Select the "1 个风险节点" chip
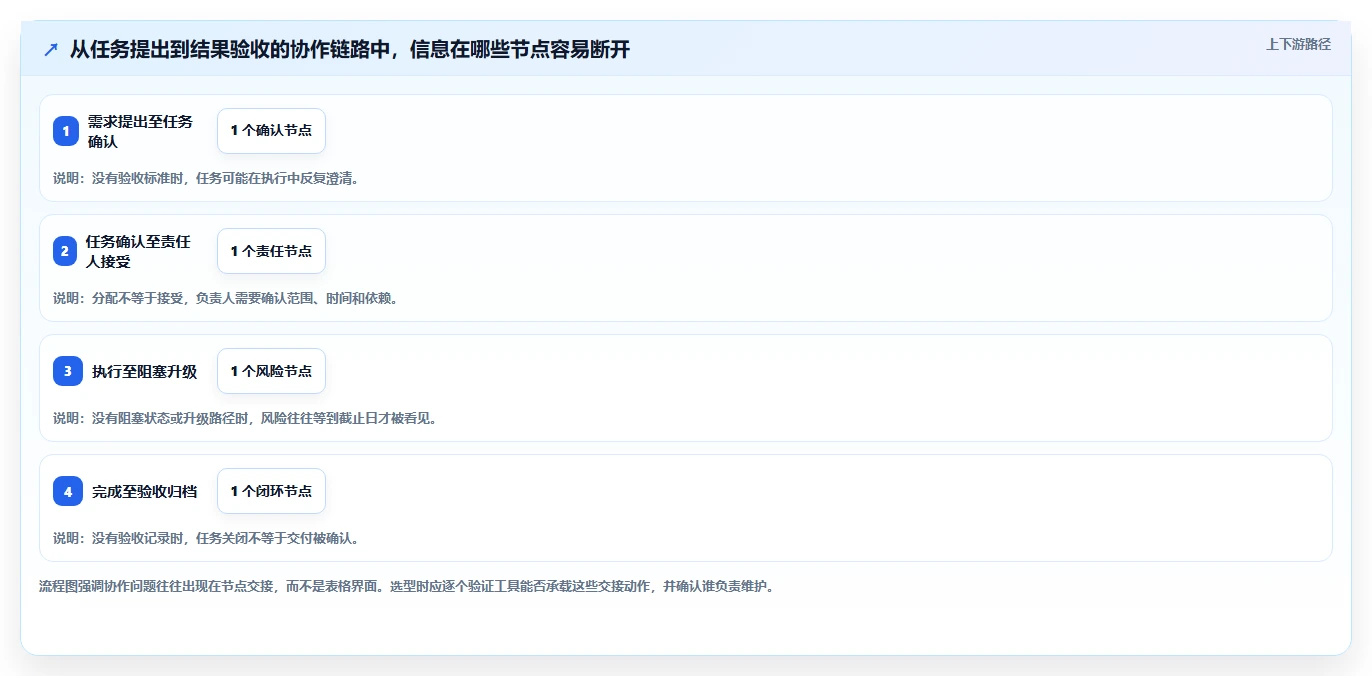This screenshot has height=676, width=1372. (271, 371)
